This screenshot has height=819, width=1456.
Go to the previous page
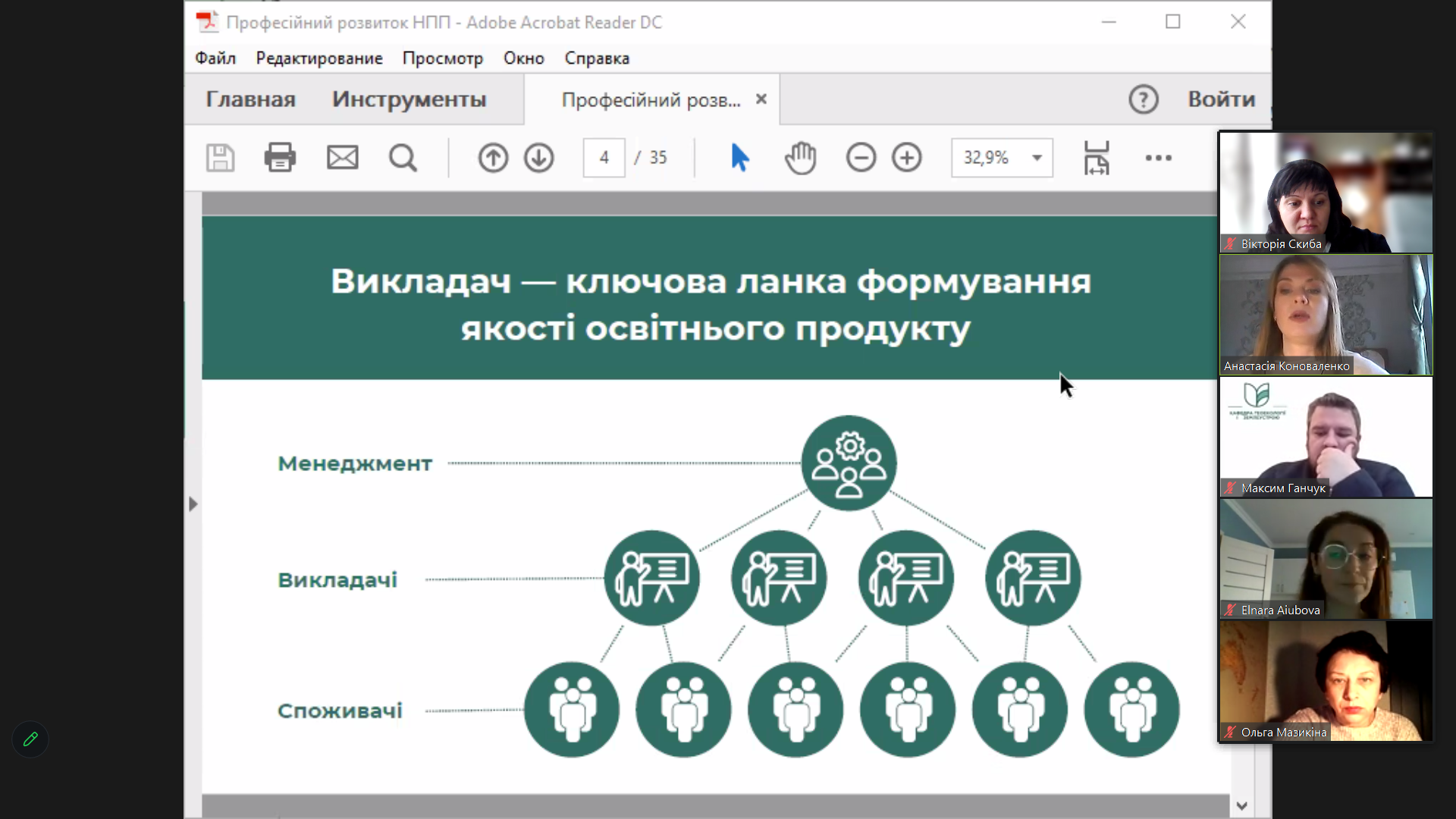[492, 158]
